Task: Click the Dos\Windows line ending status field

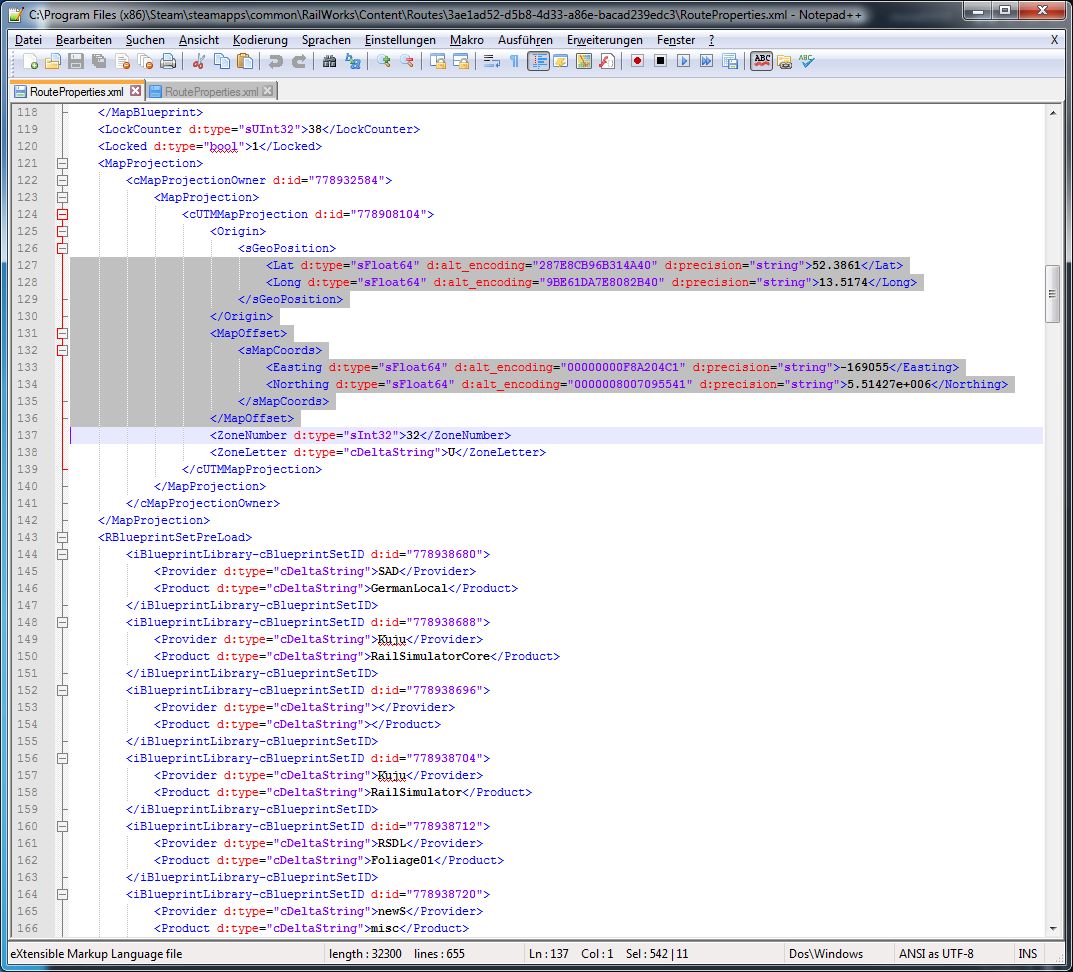Action: tap(825, 953)
